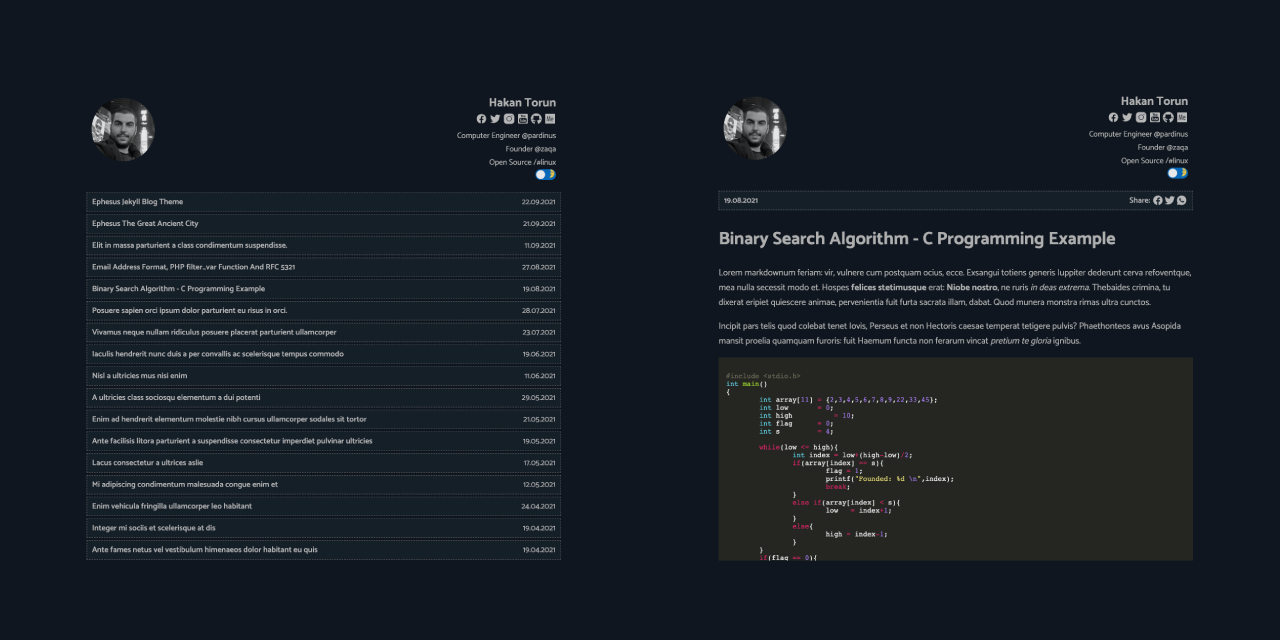
Task: Share the article via the Facebook icon
Action: click(x=1157, y=200)
